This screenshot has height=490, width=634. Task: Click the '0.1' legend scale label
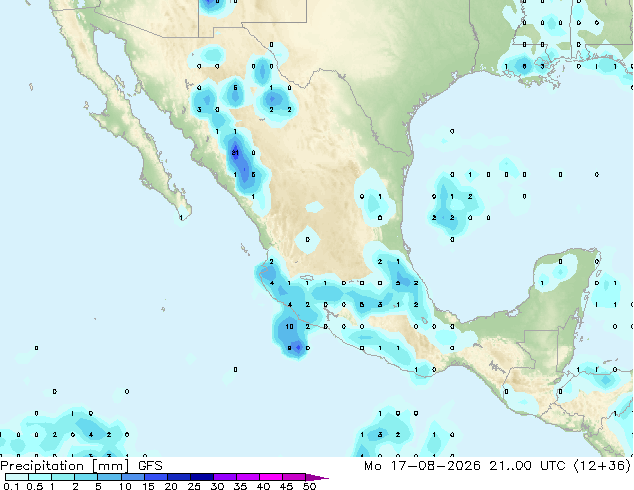(11, 486)
